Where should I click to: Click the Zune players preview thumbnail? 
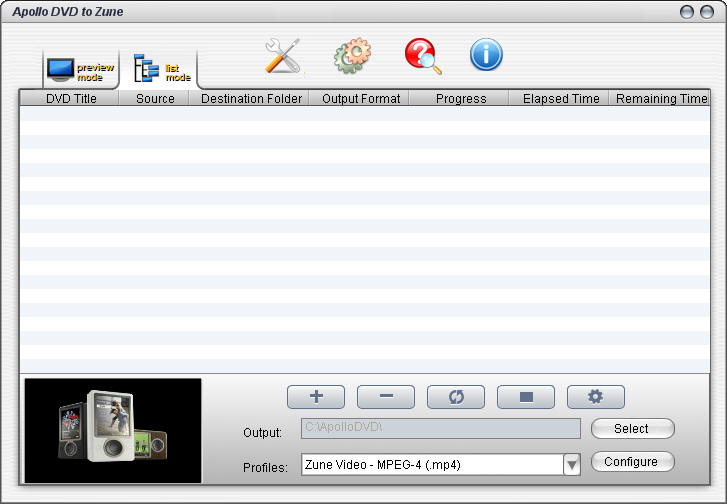113,431
